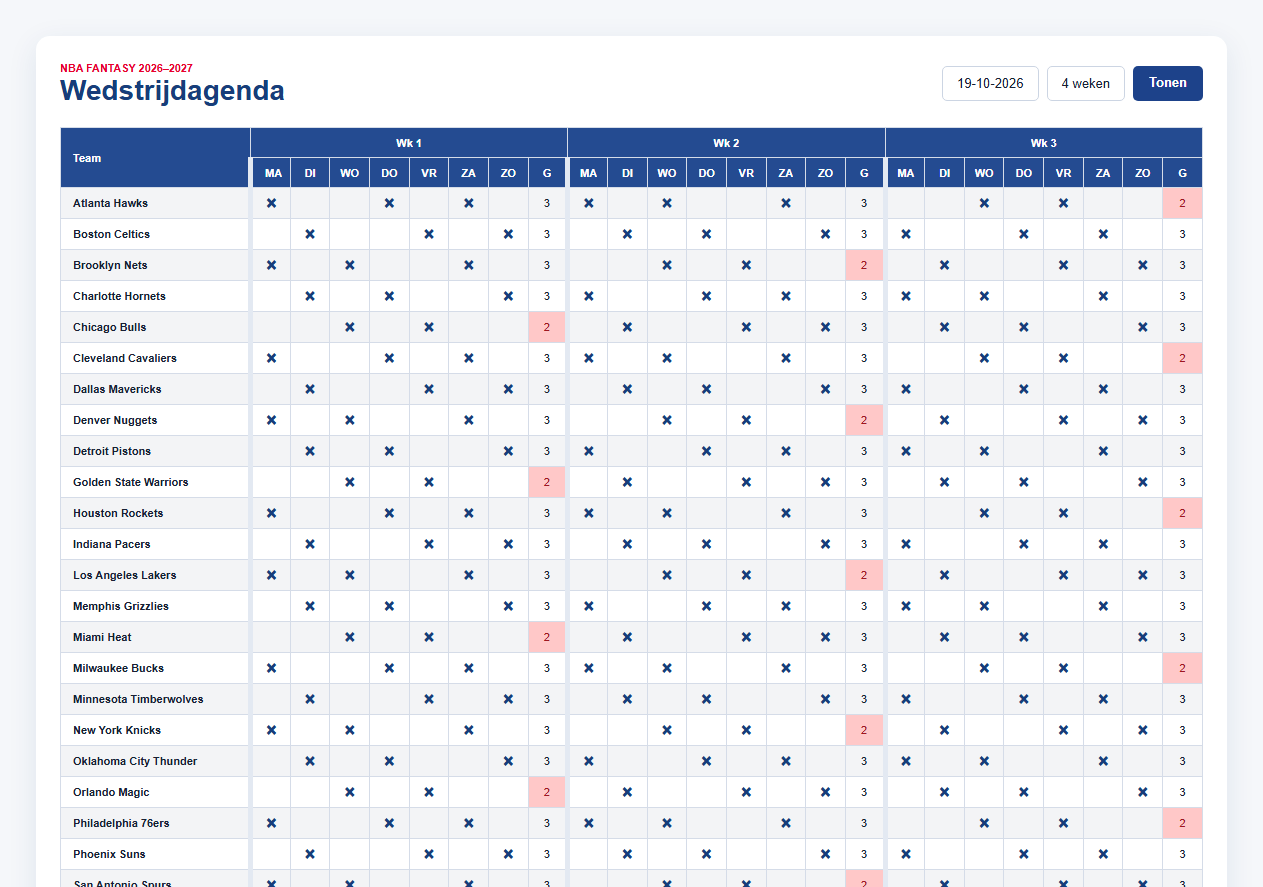Click the Los Angeles Lakers team name

pos(125,575)
